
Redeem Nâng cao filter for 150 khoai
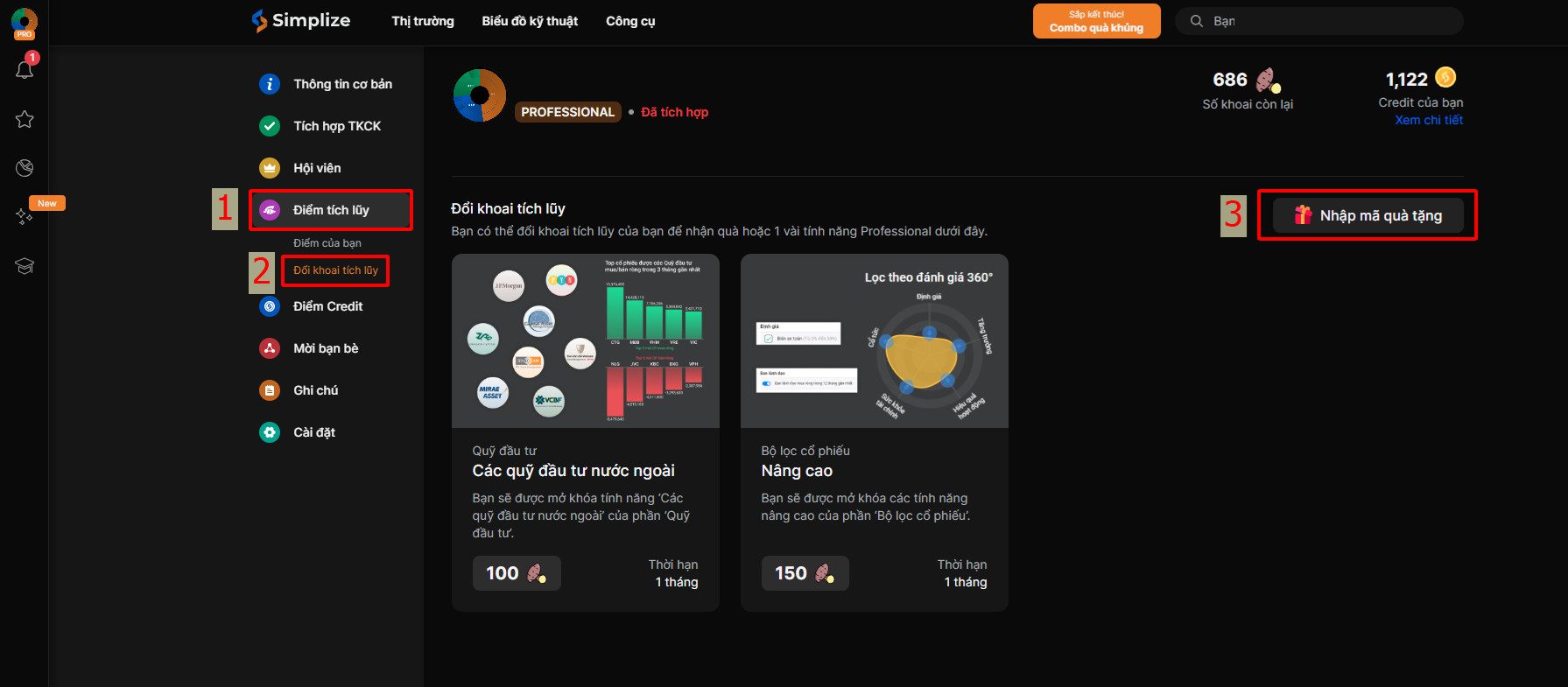pyautogui.click(x=805, y=573)
